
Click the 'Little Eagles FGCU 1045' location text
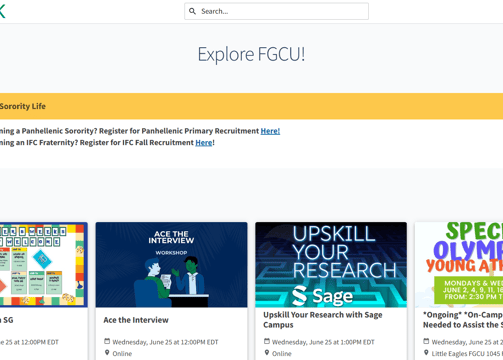(467, 354)
